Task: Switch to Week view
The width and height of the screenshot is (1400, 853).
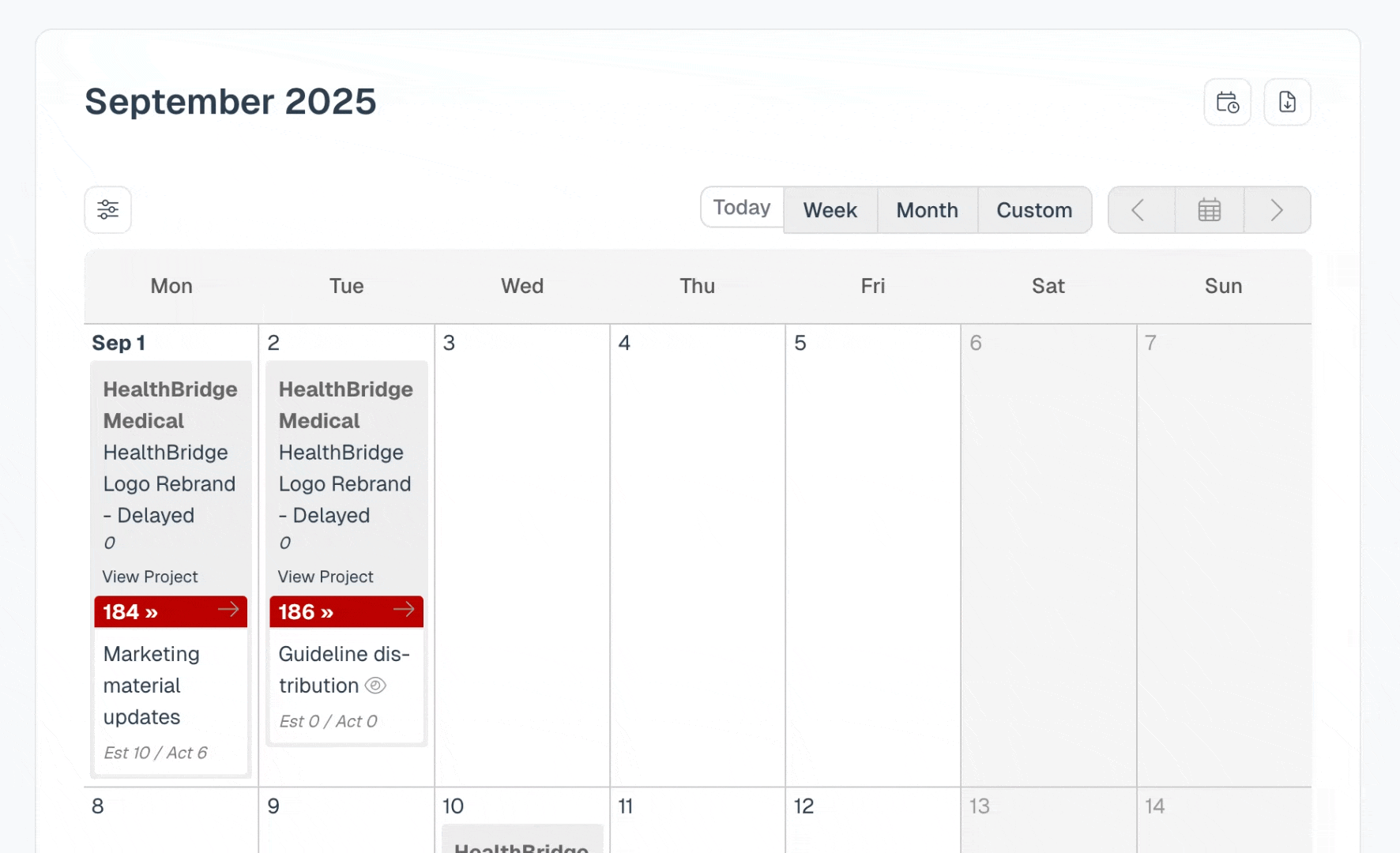Action: tap(830, 210)
